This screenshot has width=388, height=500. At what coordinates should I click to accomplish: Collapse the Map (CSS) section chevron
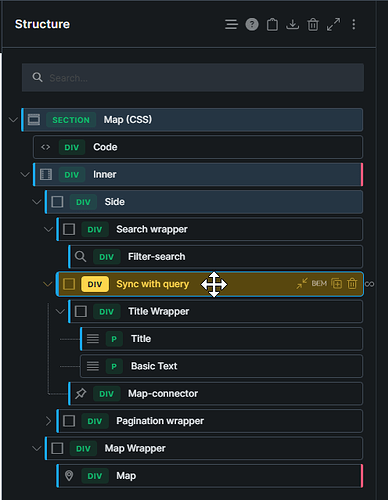[13, 120]
